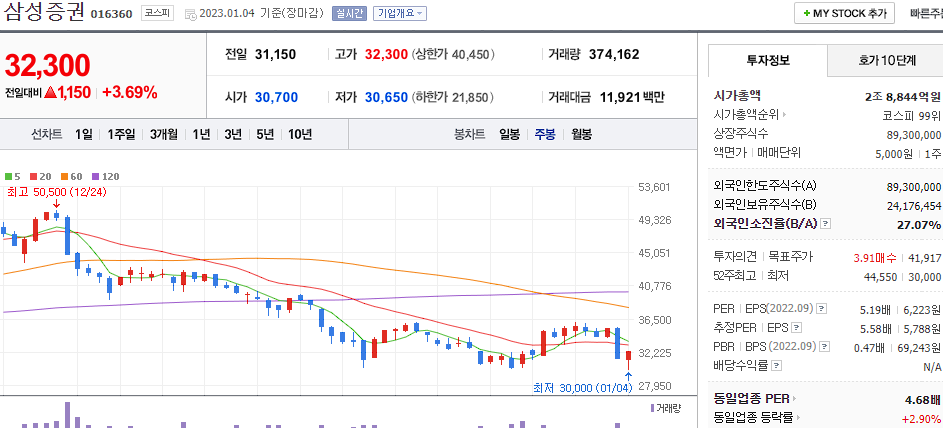Click the 봉차트 label

point(469,135)
